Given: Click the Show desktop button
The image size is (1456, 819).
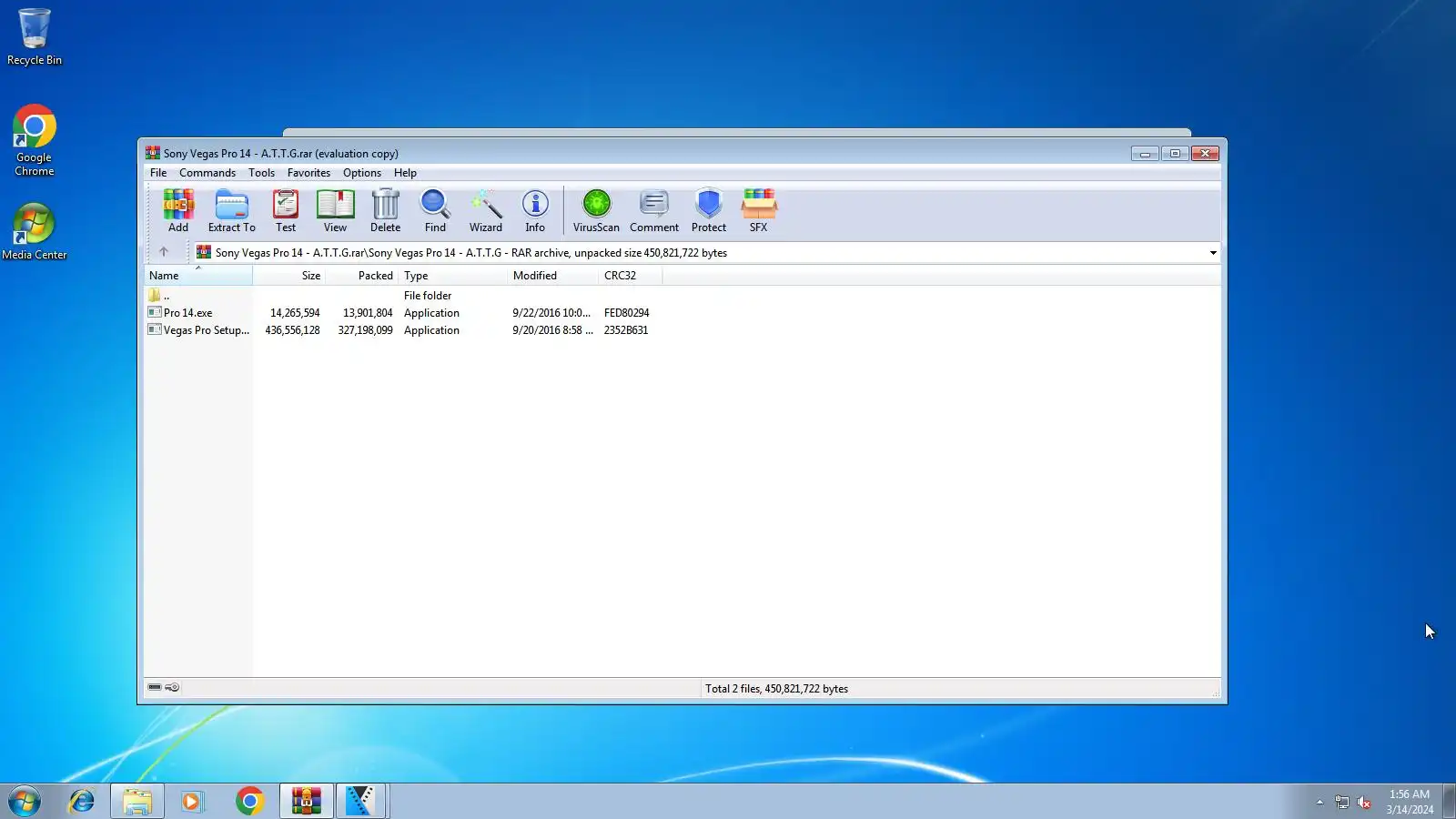Looking at the screenshot, I should tap(1450, 801).
